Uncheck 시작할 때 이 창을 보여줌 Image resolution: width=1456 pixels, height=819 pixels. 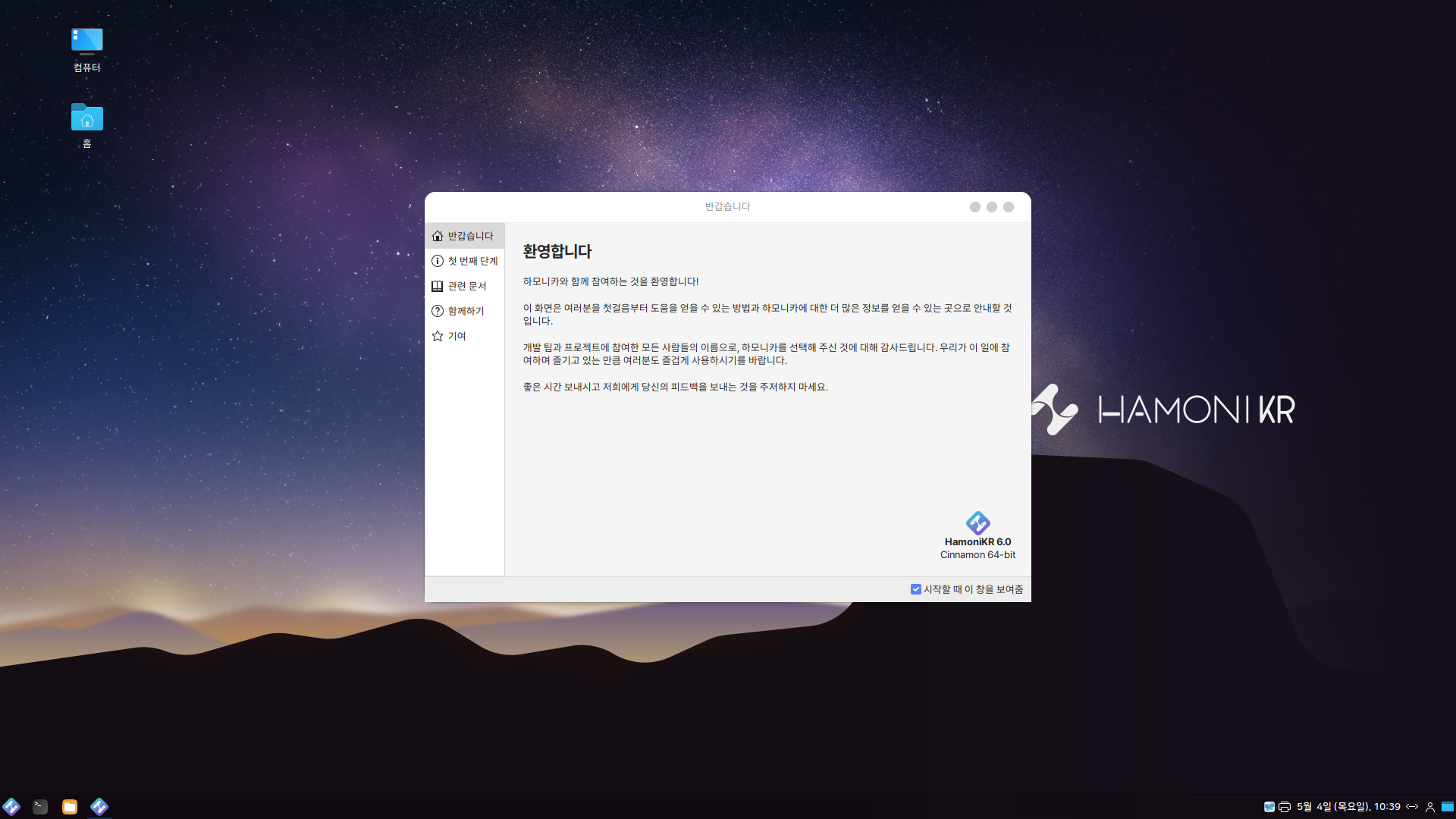pos(915,589)
